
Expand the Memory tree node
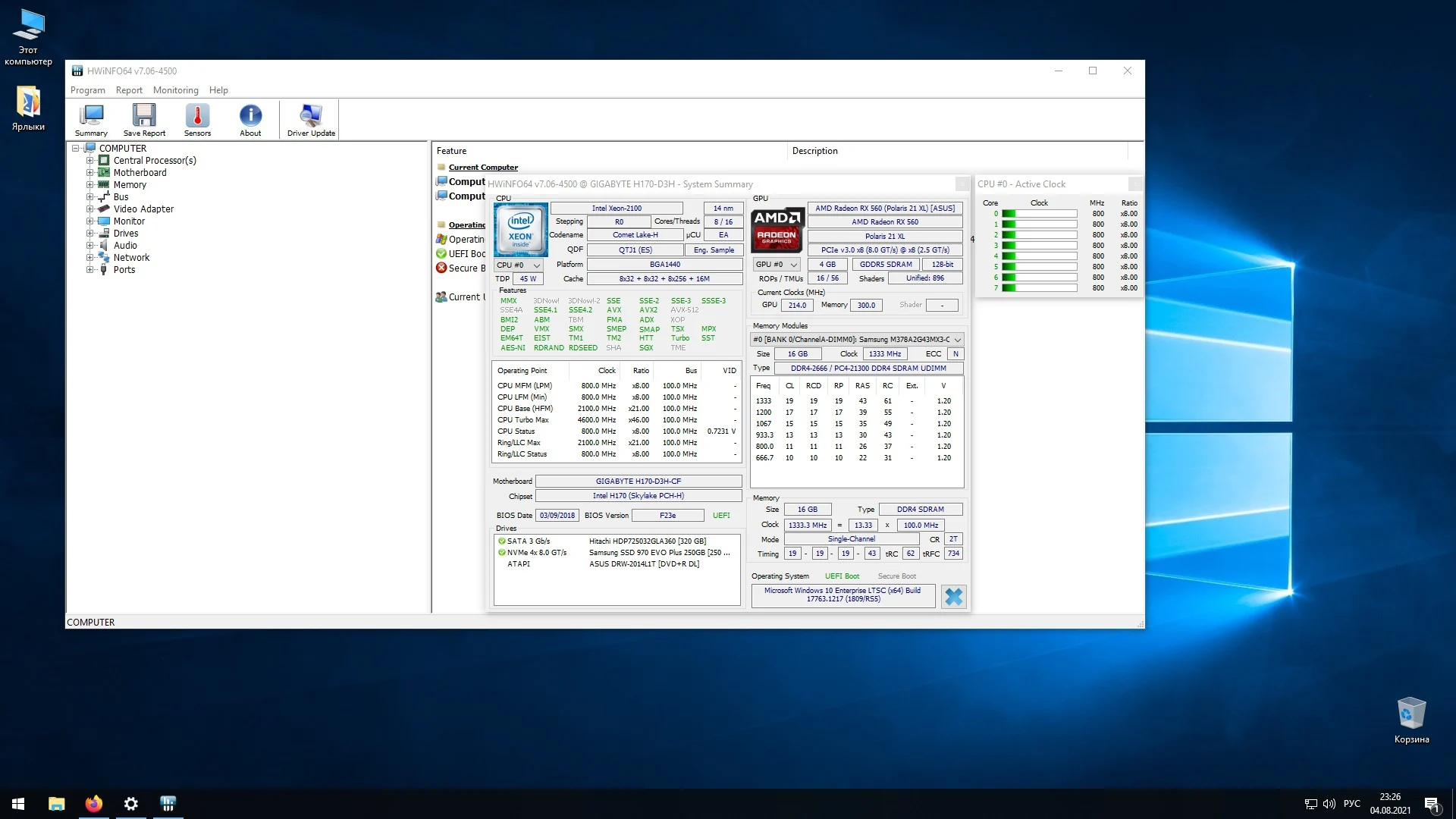click(89, 185)
